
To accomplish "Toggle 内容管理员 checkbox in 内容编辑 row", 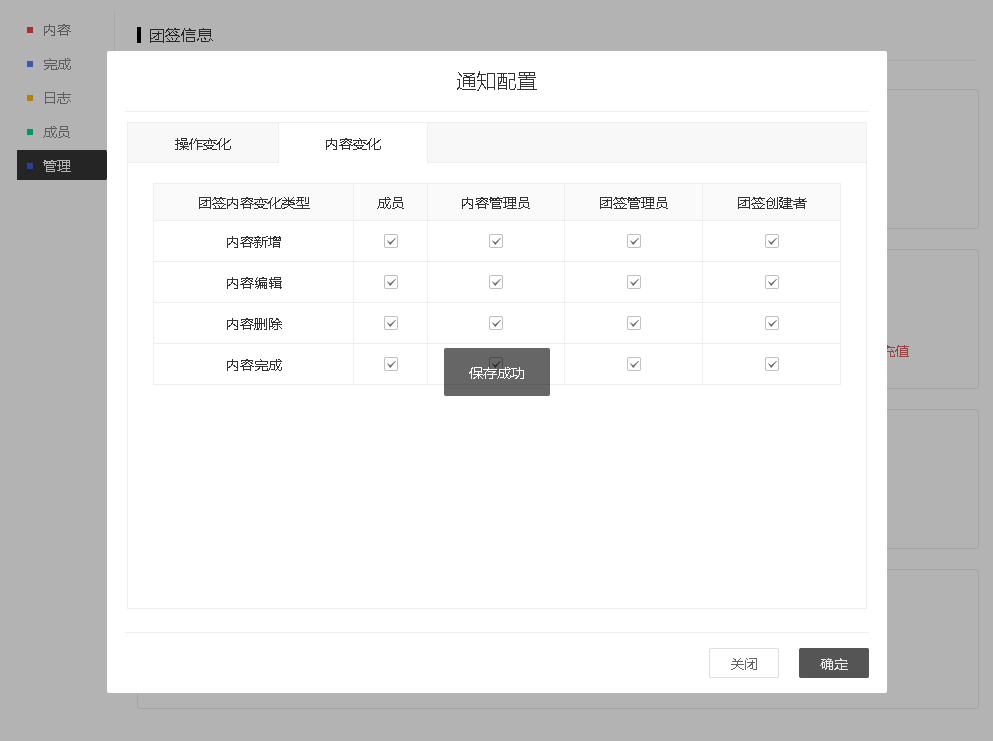I will (x=496, y=282).
